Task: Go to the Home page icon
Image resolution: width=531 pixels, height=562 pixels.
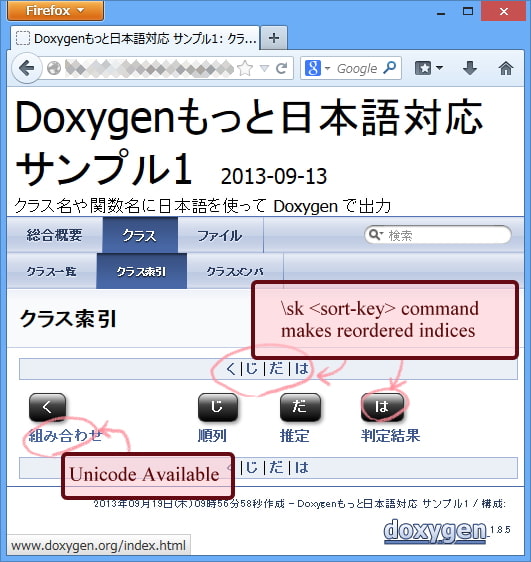Action: click(506, 68)
